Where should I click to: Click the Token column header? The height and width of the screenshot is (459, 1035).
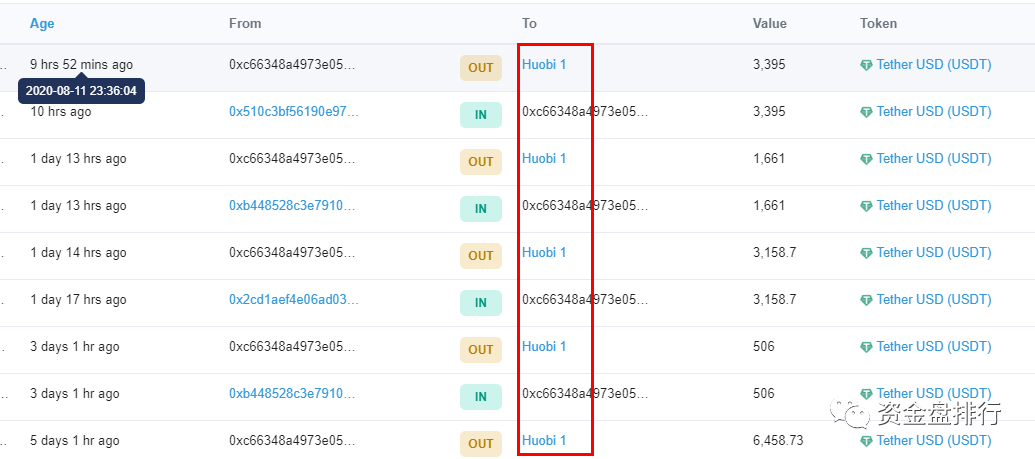pyautogui.click(x=879, y=23)
